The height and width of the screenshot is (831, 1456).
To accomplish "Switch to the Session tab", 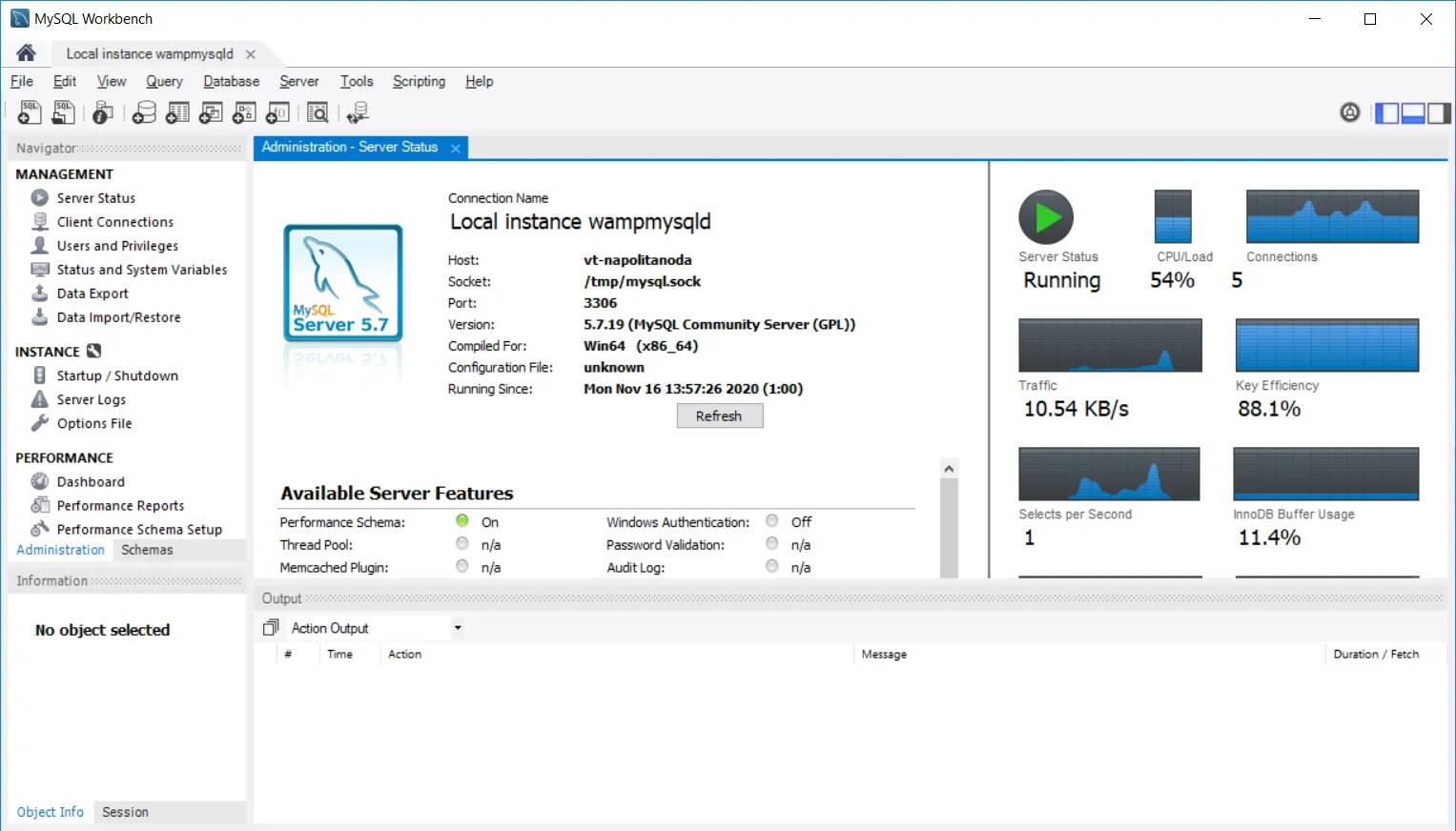I will coord(125,812).
